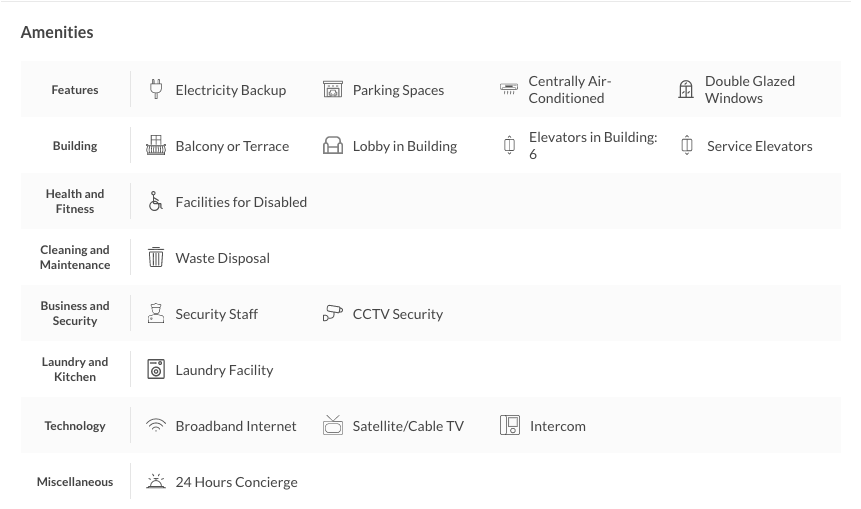
Task: Click the Satellite/Cable TV icon
Action: (x=333, y=426)
